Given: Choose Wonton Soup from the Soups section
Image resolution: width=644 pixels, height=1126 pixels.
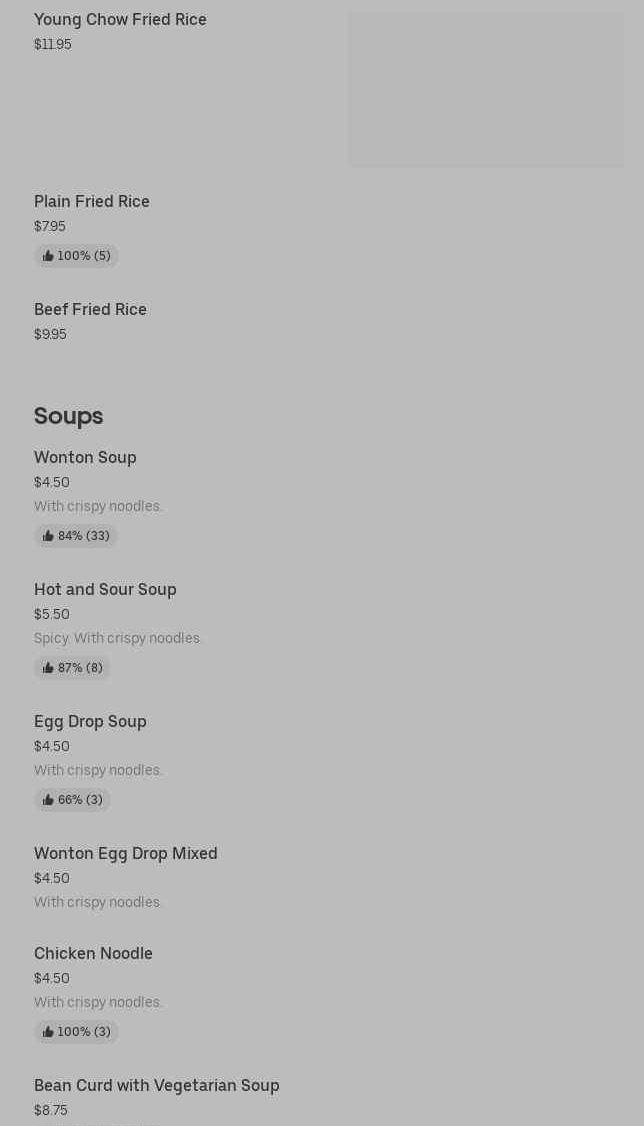Looking at the screenshot, I should point(85,457).
